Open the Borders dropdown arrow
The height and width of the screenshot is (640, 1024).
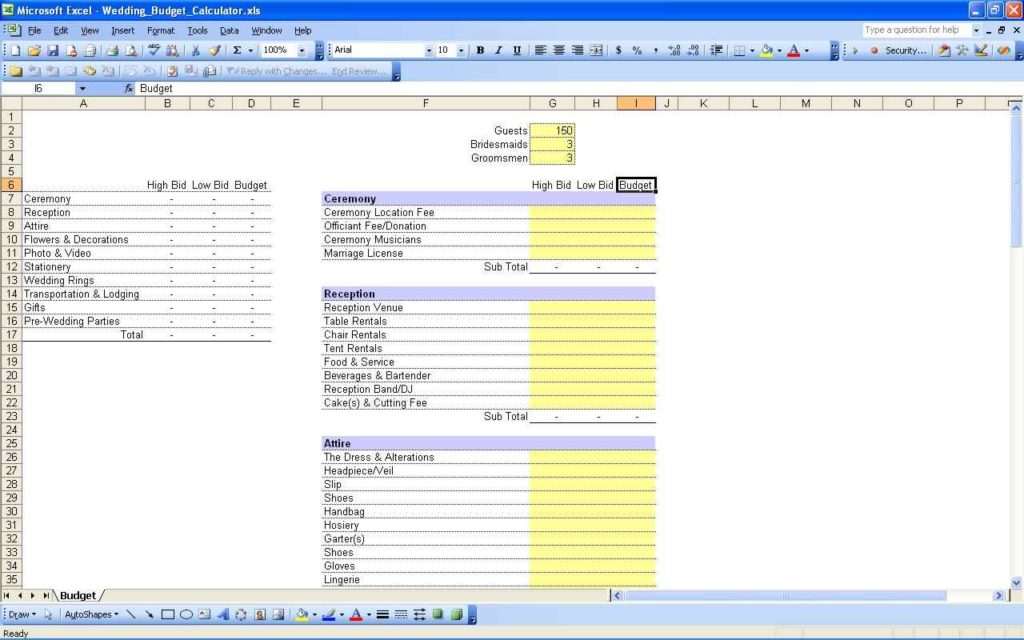coord(750,50)
